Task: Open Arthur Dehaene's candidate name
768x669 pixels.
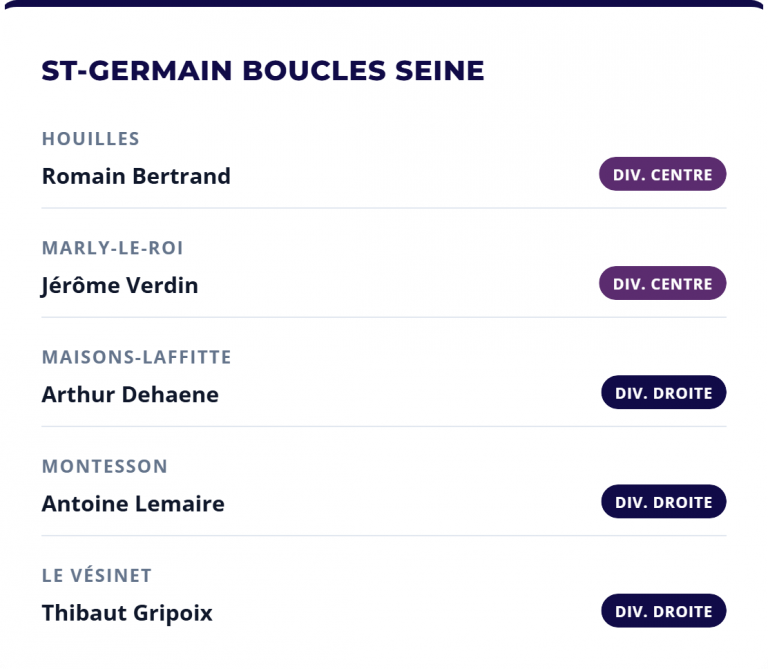Action: (130, 394)
